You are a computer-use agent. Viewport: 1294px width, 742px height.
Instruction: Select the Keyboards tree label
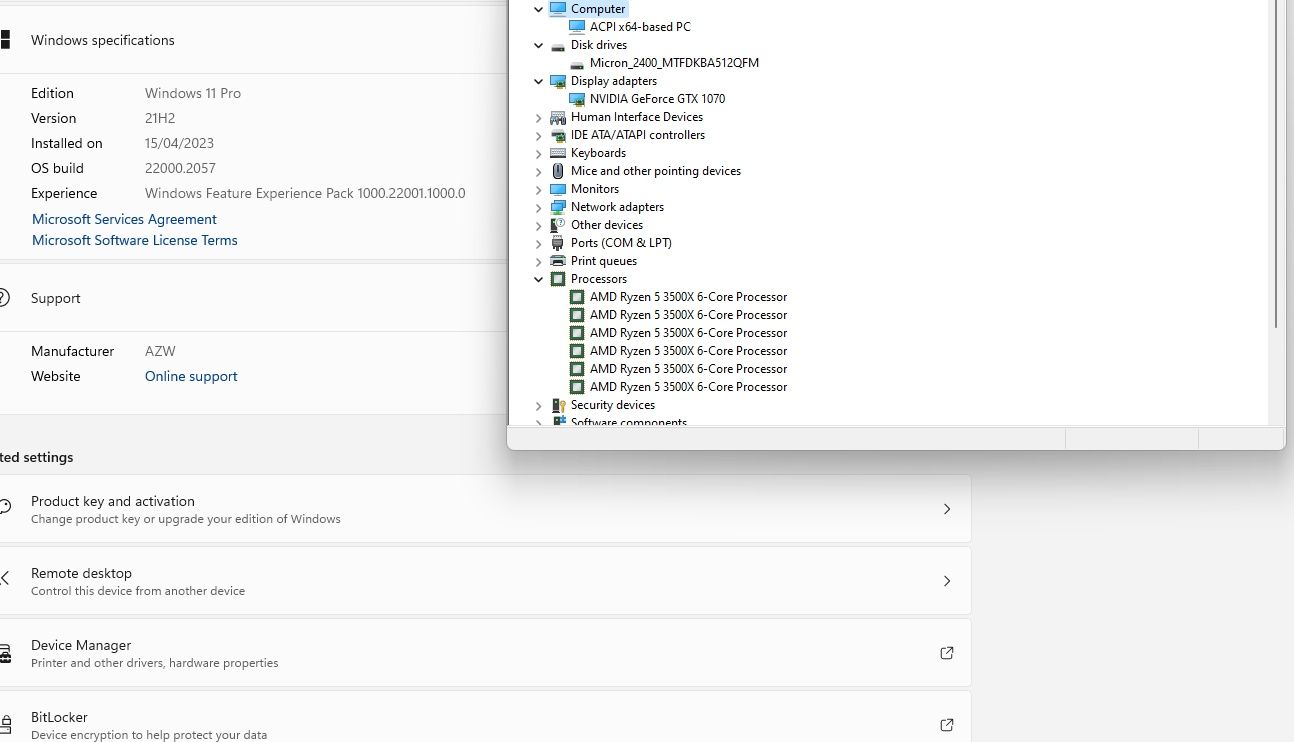pos(598,153)
